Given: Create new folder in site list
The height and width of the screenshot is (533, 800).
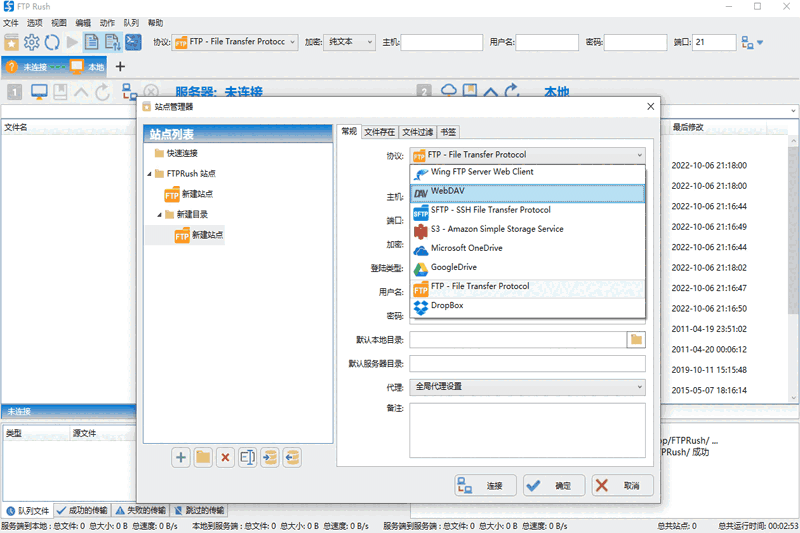Looking at the screenshot, I should click(x=203, y=458).
